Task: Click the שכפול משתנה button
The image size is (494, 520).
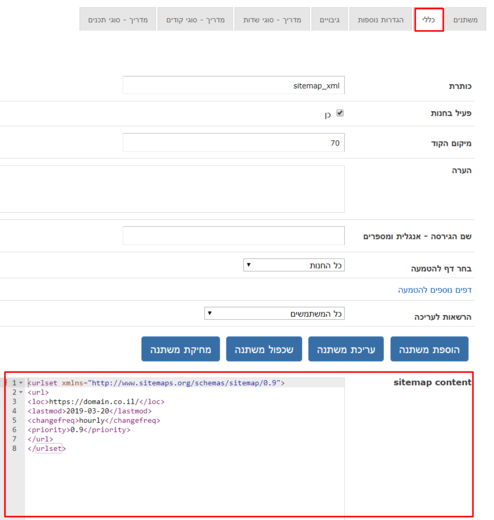Action: pyautogui.click(x=264, y=349)
